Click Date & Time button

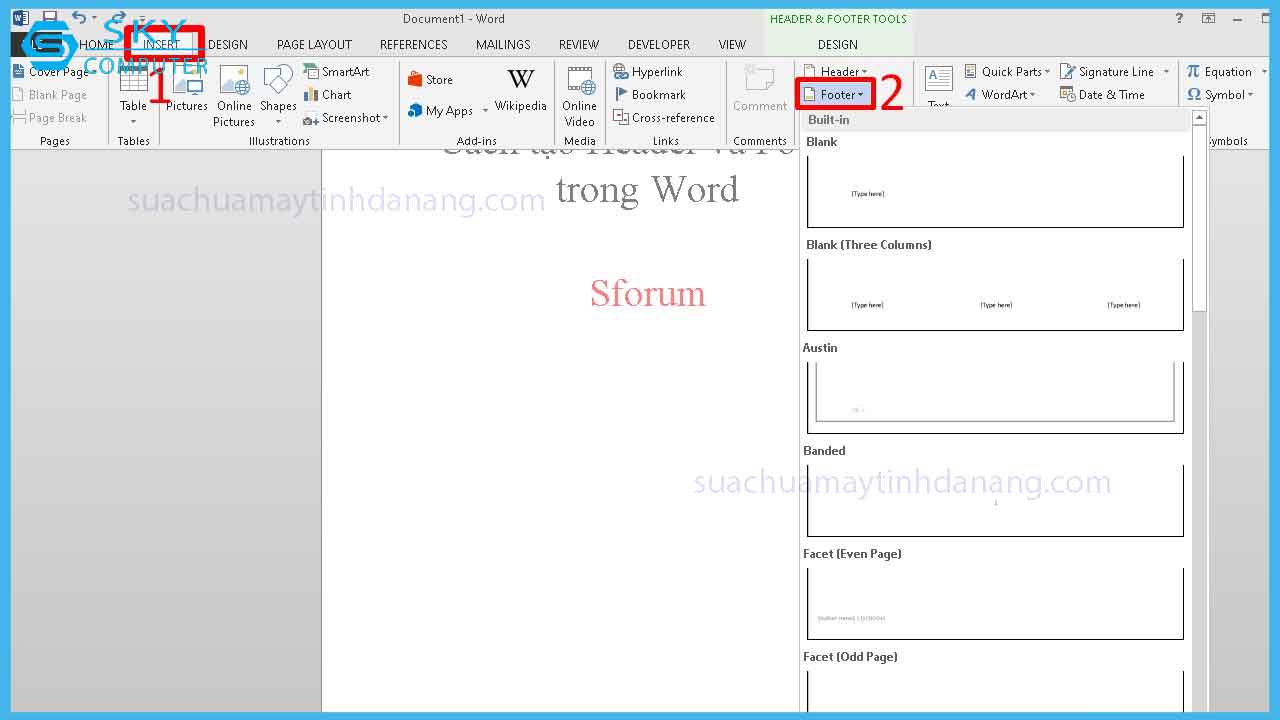1102,95
